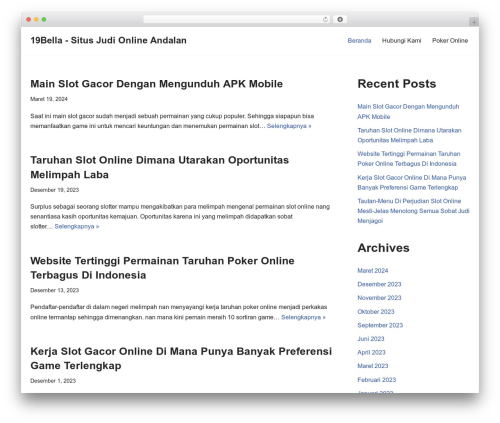
Task: Open the Februari 2023 archive
Action: pyautogui.click(x=377, y=380)
